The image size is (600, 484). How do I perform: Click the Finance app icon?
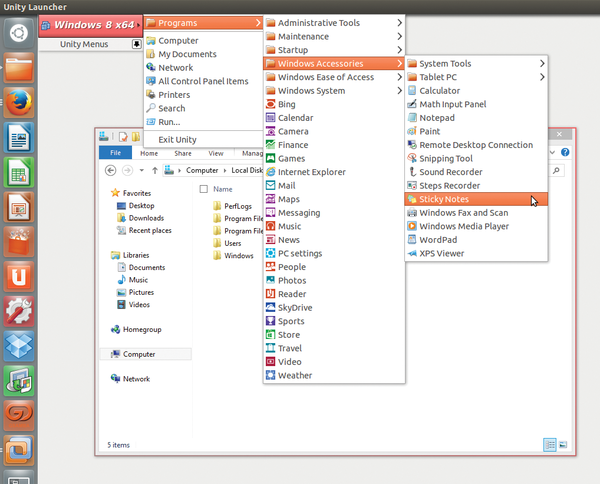[271, 145]
